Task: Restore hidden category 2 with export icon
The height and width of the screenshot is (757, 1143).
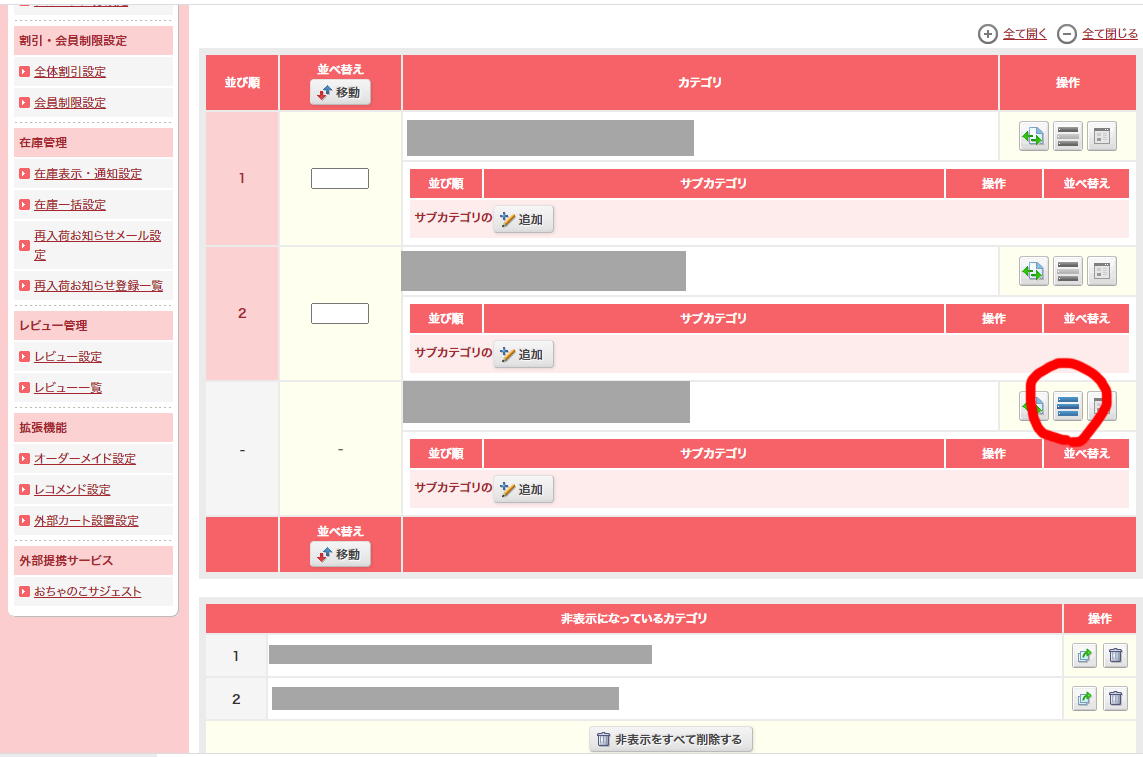Action: point(1084,699)
